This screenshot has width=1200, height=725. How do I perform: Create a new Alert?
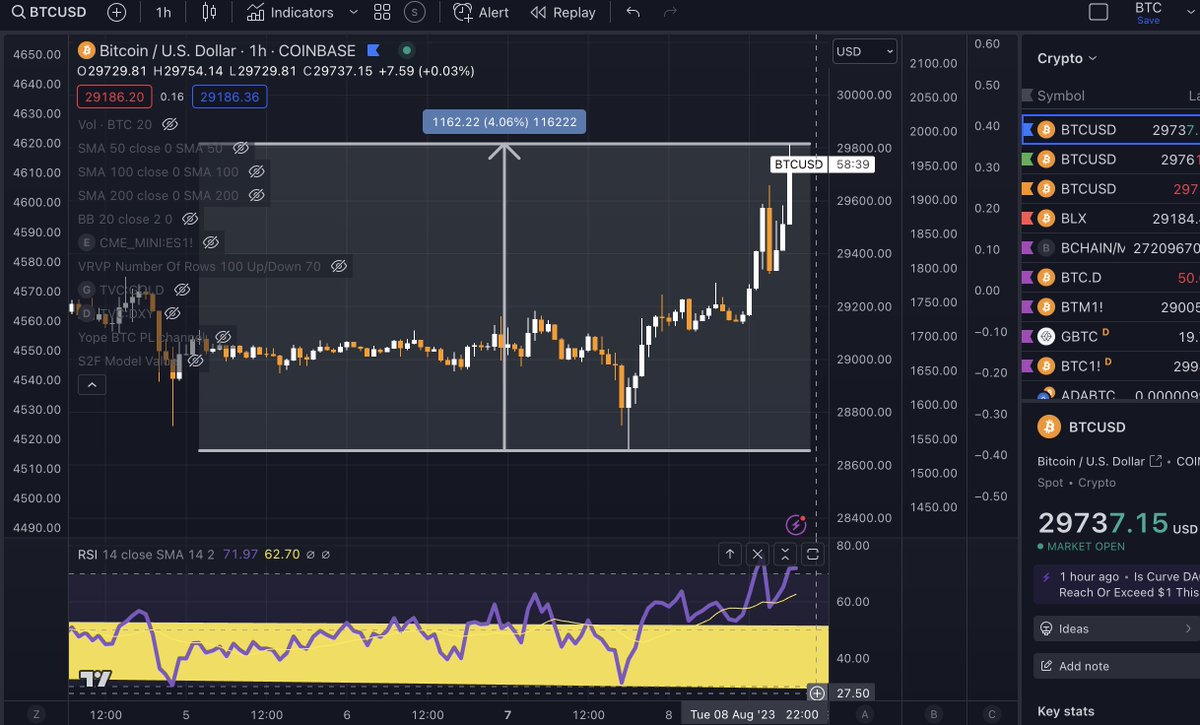481,12
